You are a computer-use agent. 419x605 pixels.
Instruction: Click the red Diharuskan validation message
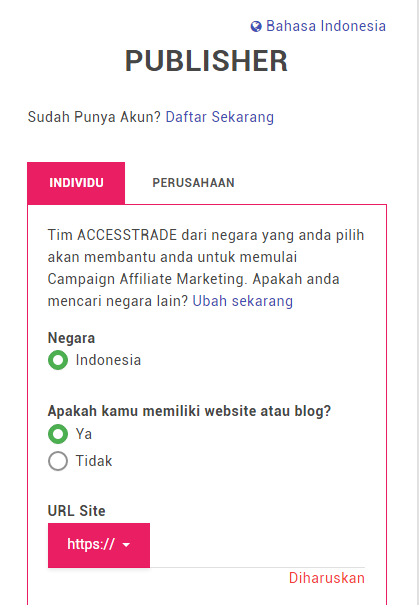[327, 578]
